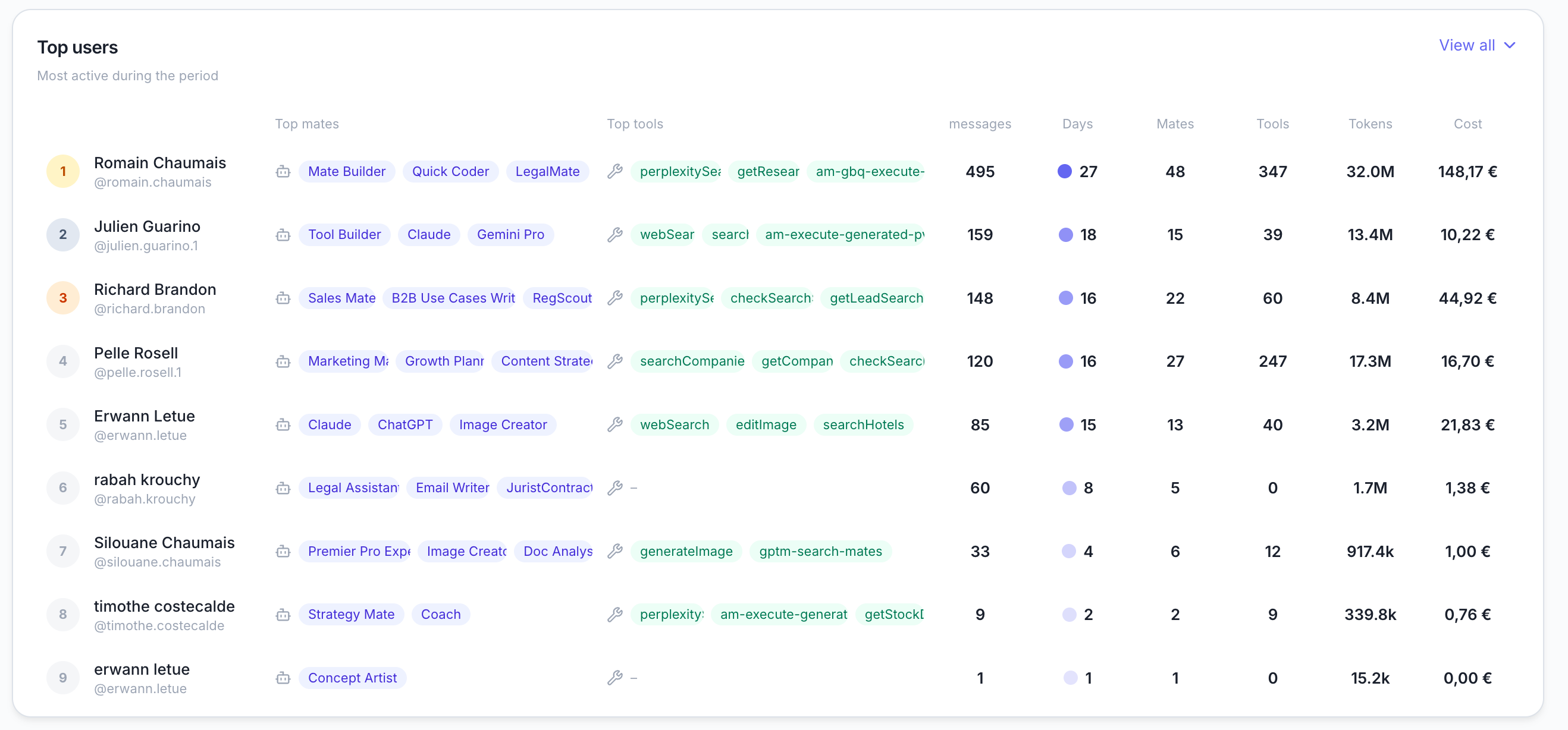Click the mates robot icon in Julien Guarino row

[283, 235]
